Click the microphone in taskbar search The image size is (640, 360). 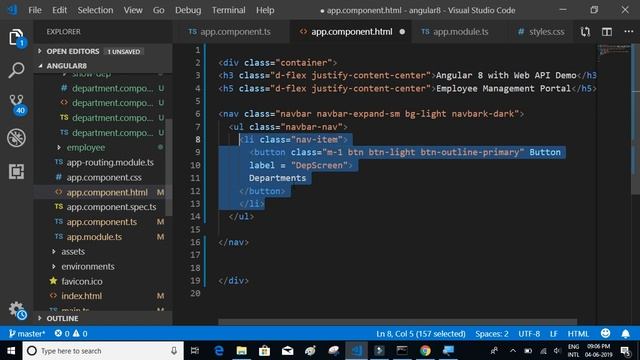pyautogui.click(x=174, y=351)
